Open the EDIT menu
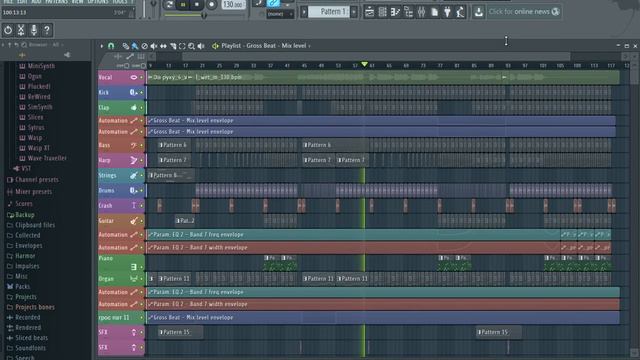 (x=22, y=2)
